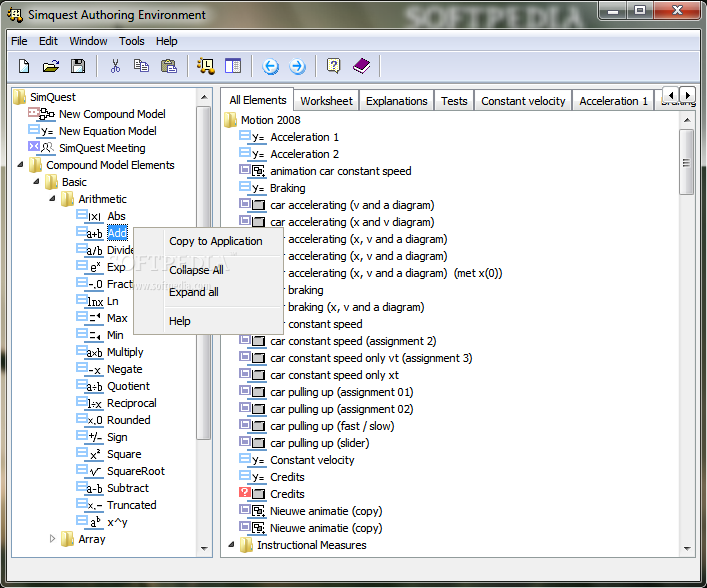Collapse the Instructional Measures folder
Image resolution: width=707 pixels, height=588 pixels.
tap(231, 544)
